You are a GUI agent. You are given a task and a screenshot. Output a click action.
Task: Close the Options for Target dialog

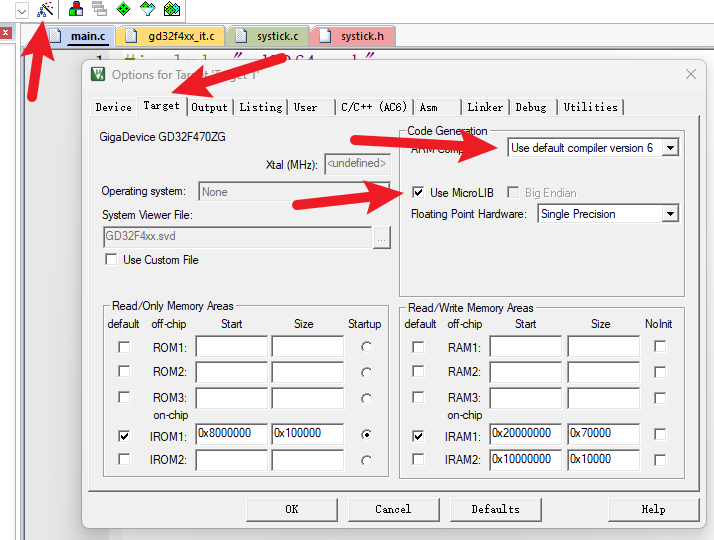point(691,74)
